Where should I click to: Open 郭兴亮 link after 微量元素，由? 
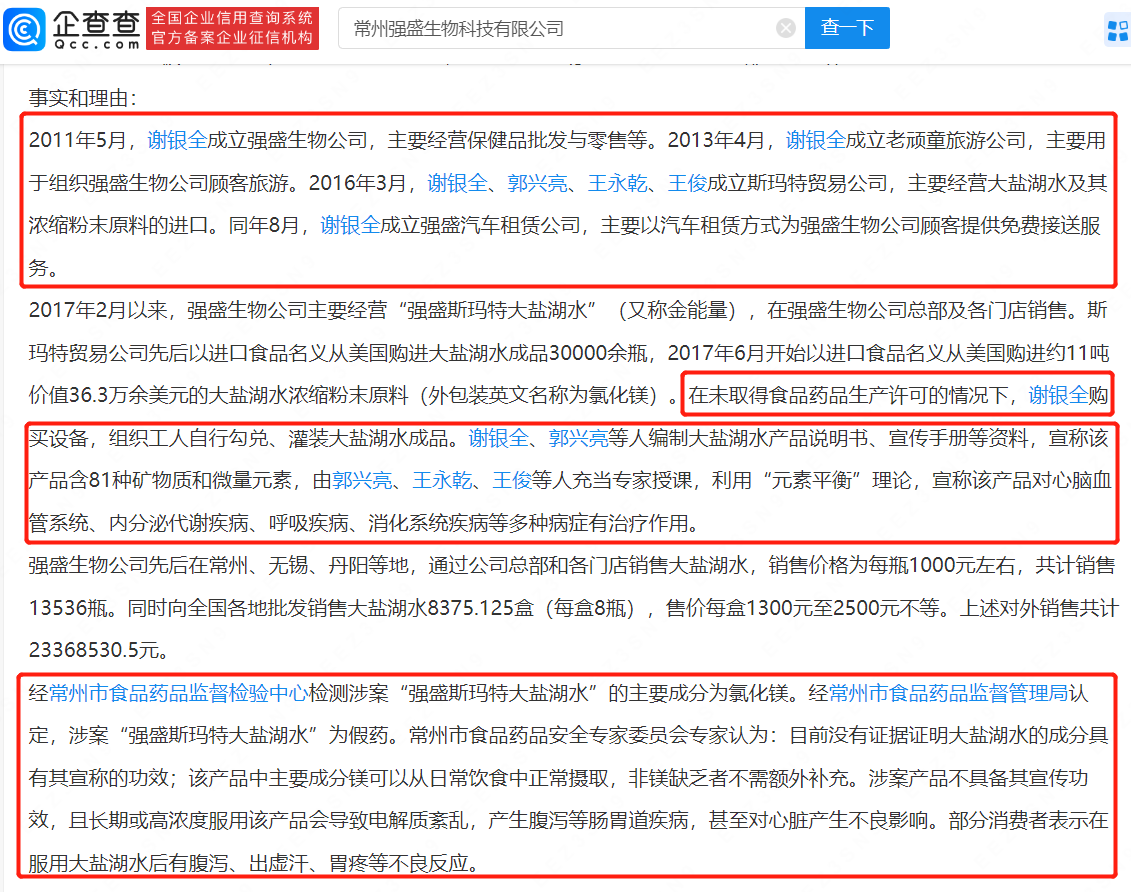tap(362, 480)
